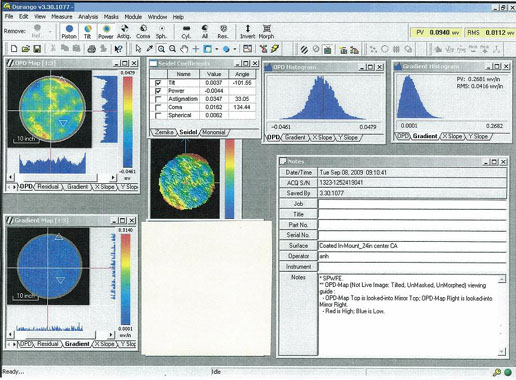Select the Astig. removal icon
Viewport: 516px width, 380px height.
[x=124, y=31]
